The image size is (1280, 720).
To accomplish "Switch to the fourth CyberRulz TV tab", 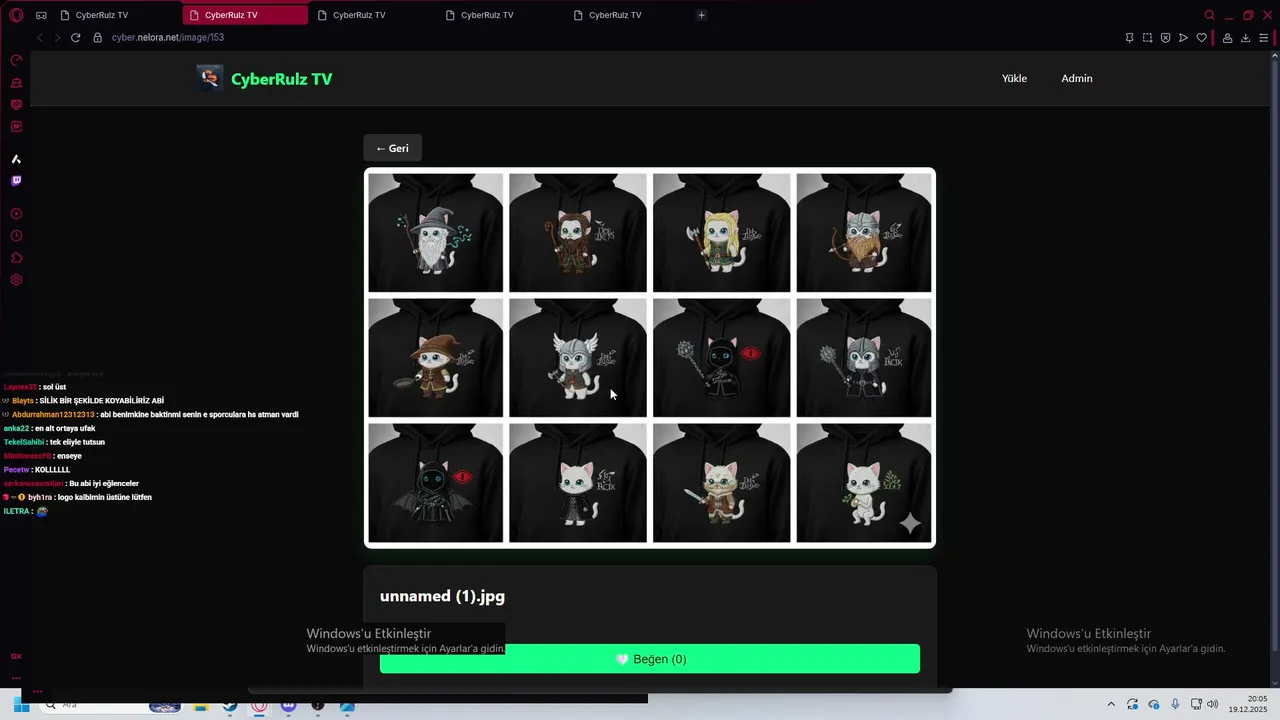I will (x=501, y=15).
